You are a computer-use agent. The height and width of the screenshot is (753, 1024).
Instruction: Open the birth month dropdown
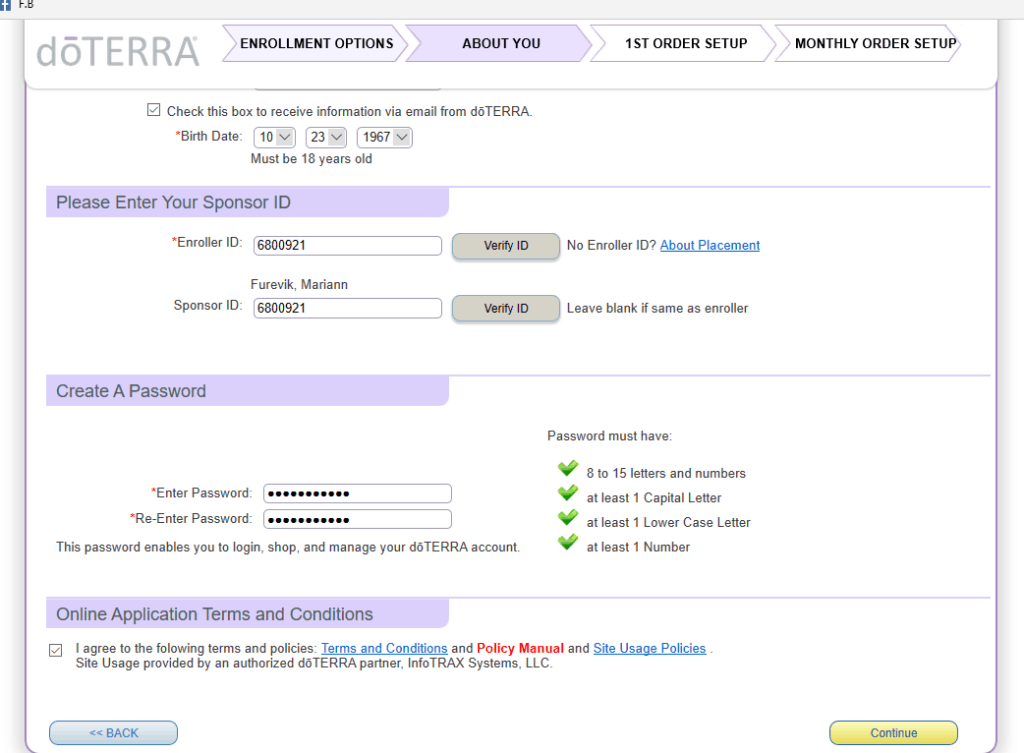click(274, 137)
